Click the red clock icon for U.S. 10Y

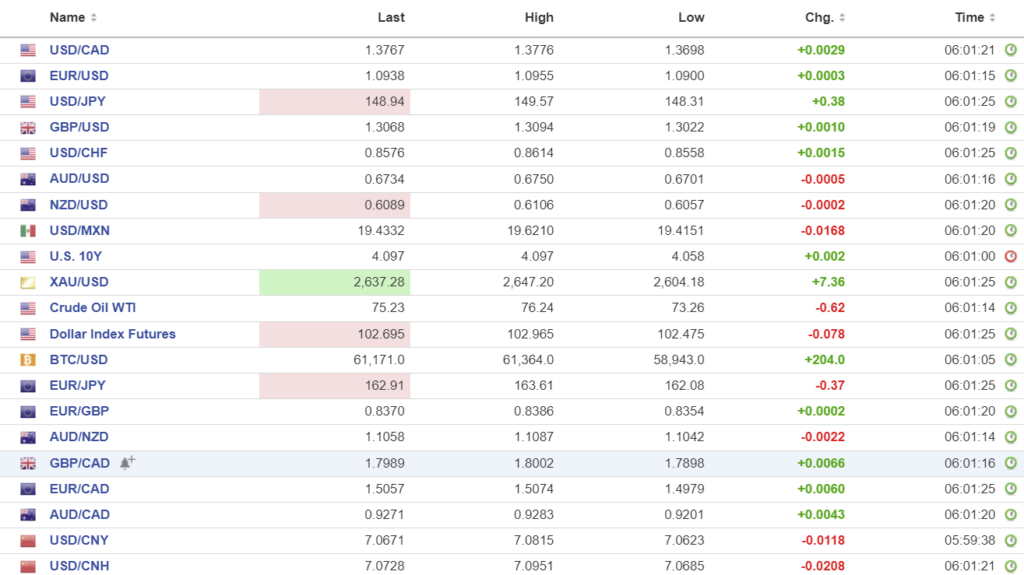[1010, 256]
